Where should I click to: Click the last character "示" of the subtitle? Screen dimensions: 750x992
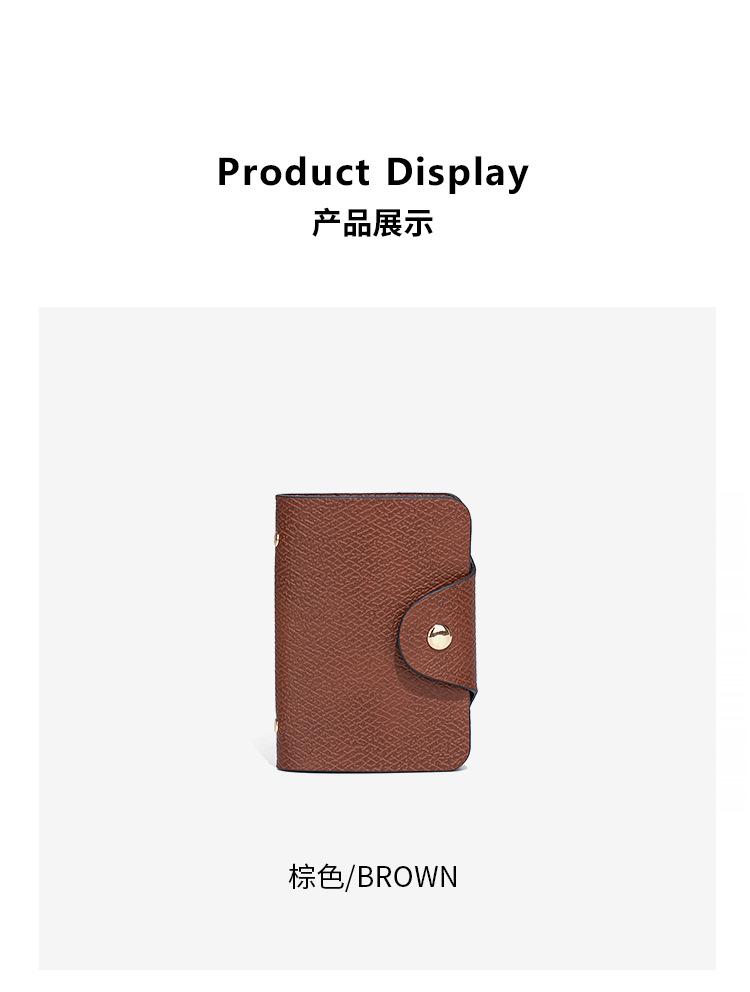418,223
